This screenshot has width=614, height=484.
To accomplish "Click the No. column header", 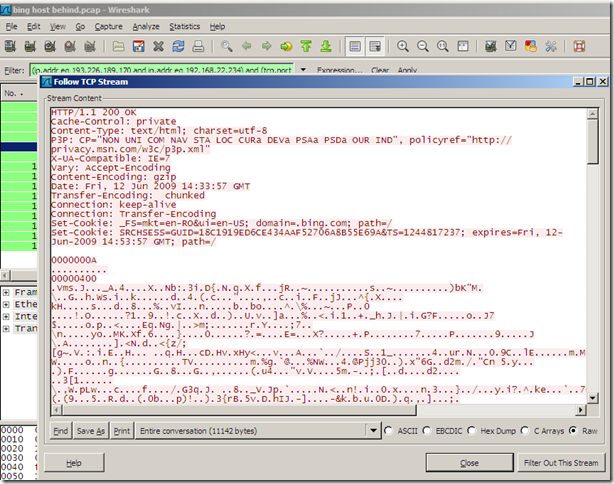I will point(19,94).
